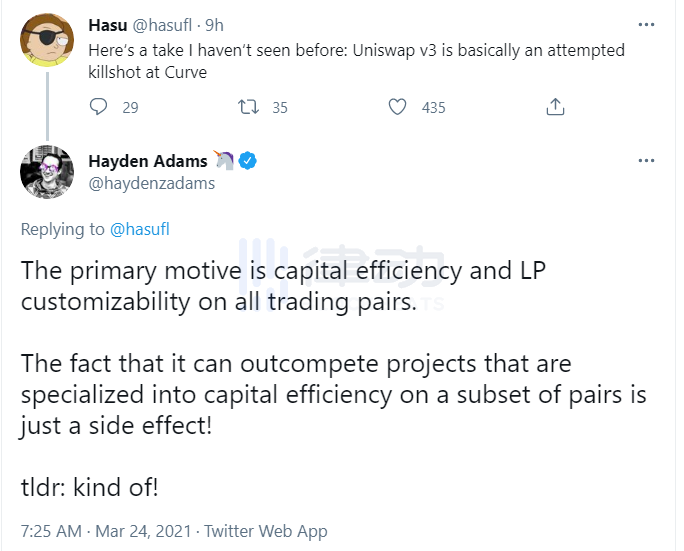Click the 435 likes count
Image resolution: width=684 pixels, height=551 pixels.
click(433, 107)
